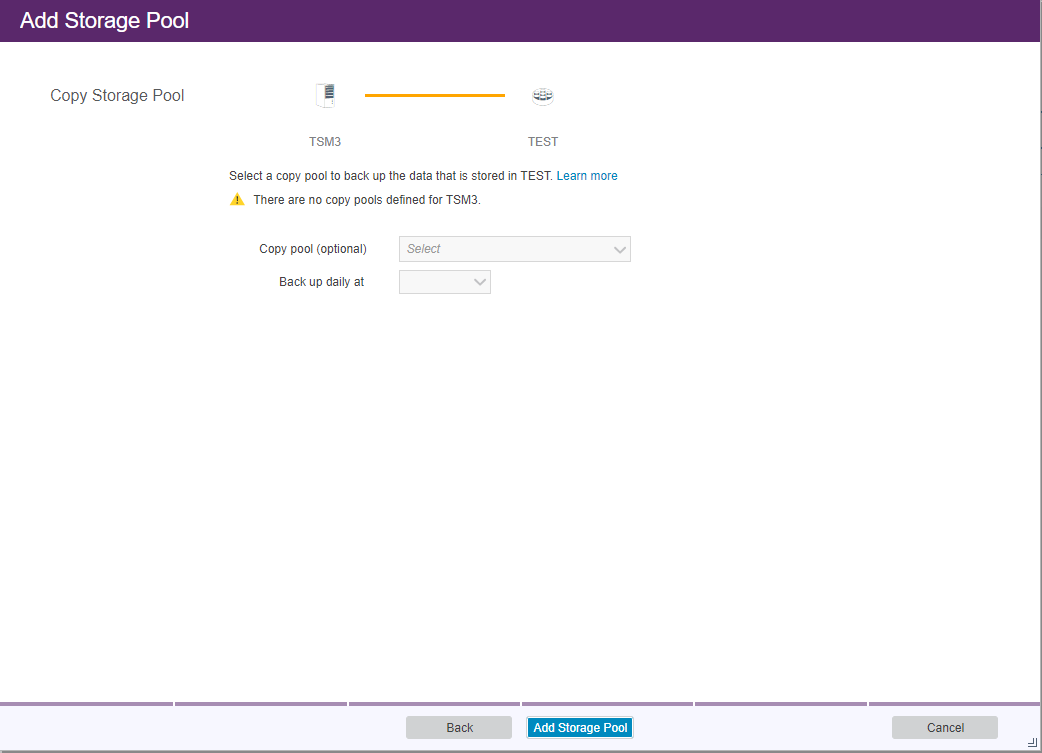This screenshot has width=1042, height=753.
Task: Click the Add Storage Pool title bar text
Action: (x=105, y=21)
